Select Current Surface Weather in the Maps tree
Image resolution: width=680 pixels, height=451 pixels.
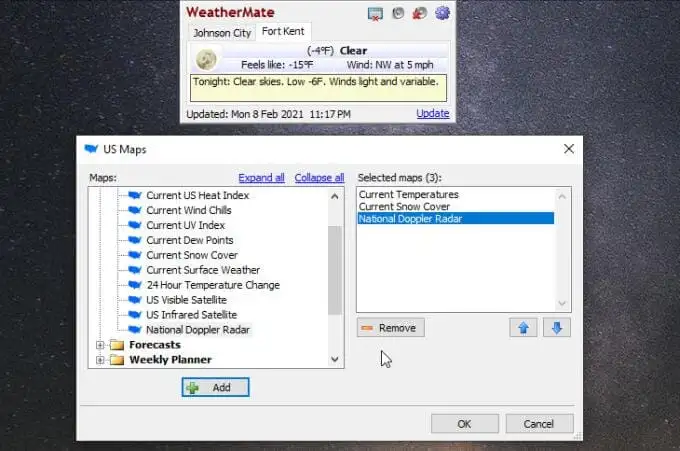pyautogui.click(x=203, y=270)
